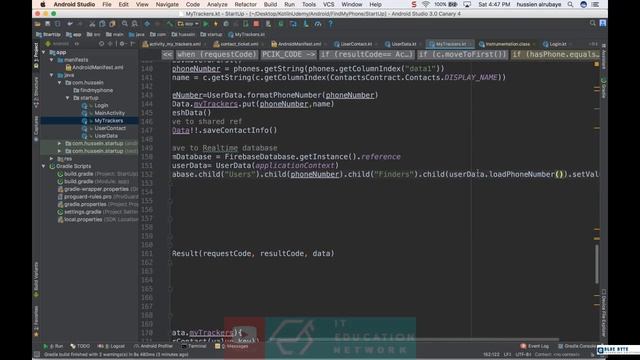This screenshot has height=360, width=640.
Task: Open the Refactor menu
Action: 246,4
